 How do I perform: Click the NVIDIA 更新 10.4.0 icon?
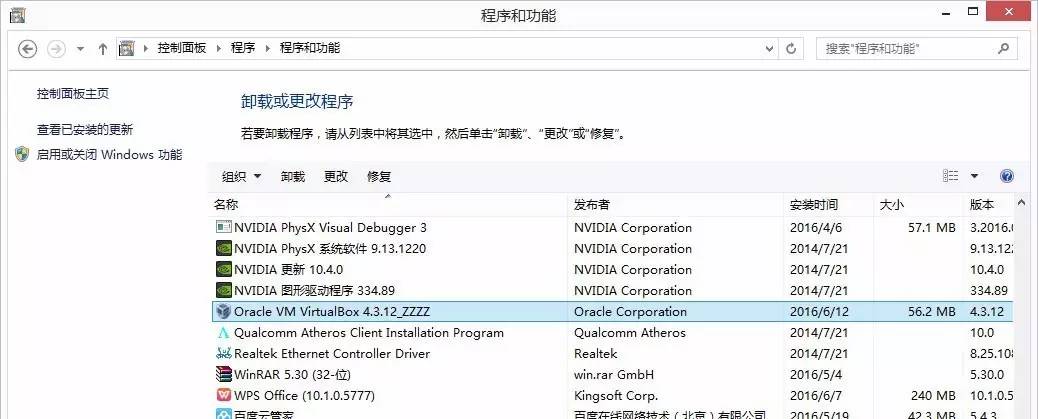(224, 269)
